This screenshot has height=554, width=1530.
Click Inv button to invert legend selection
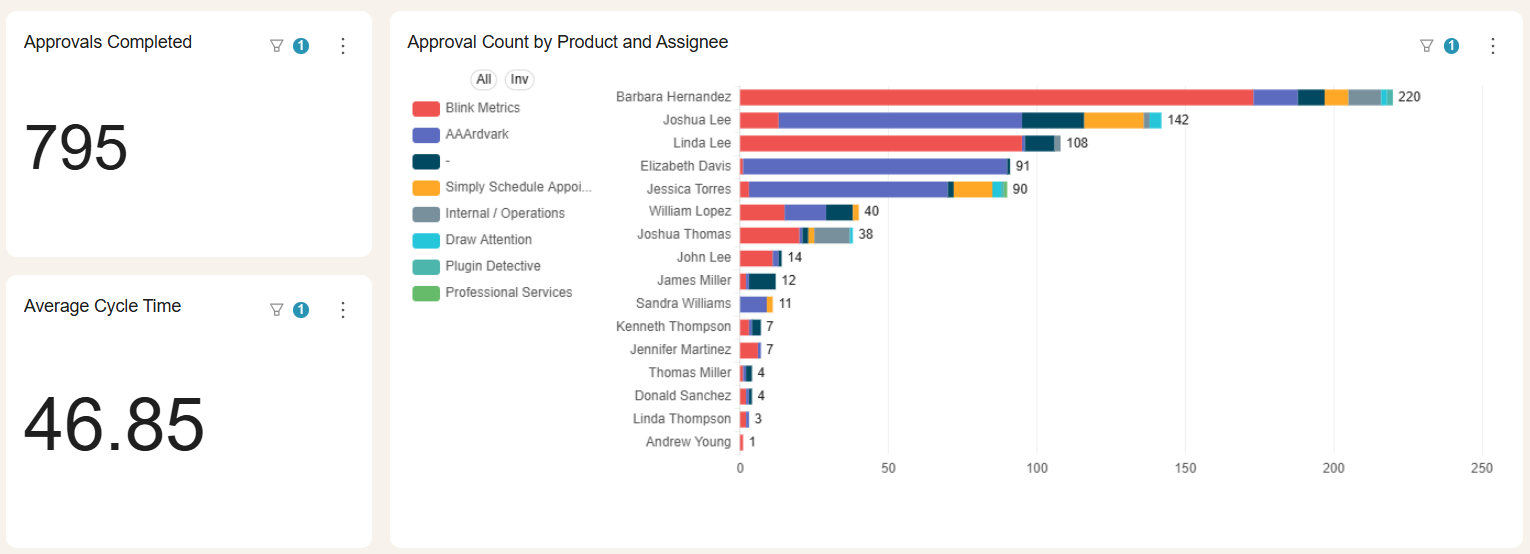(519, 80)
